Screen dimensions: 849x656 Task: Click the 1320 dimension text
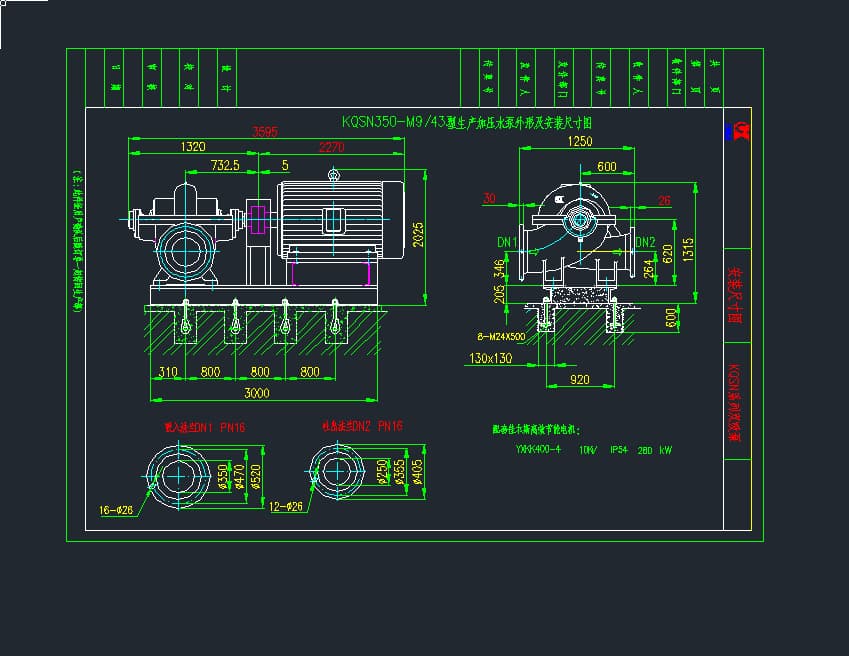click(x=192, y=147)
